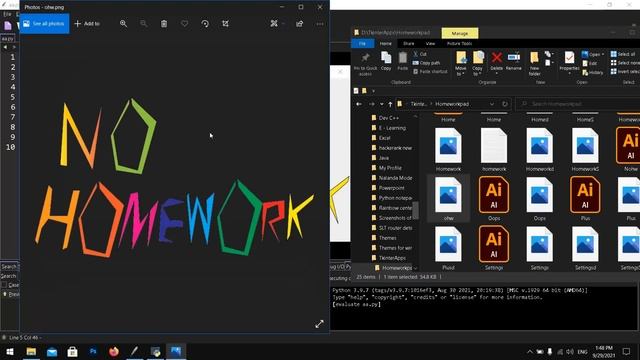The image size is (640, 360).
Task: Open the Dev C++ folder in the tree
Action: pos(389,118)
